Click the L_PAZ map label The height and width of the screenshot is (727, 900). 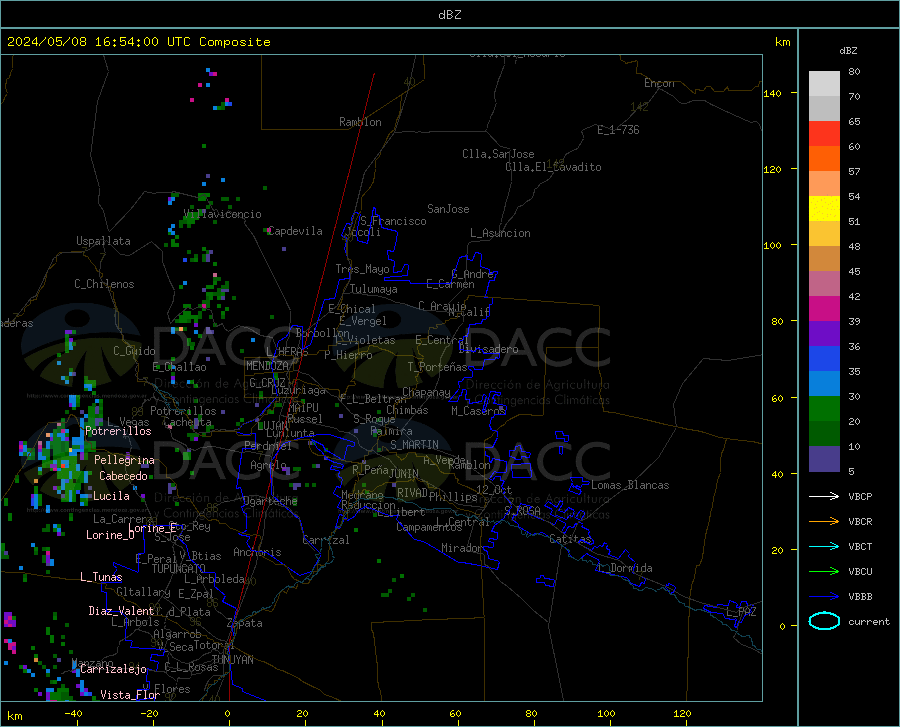pyautogui.click(x=742, y=612)
